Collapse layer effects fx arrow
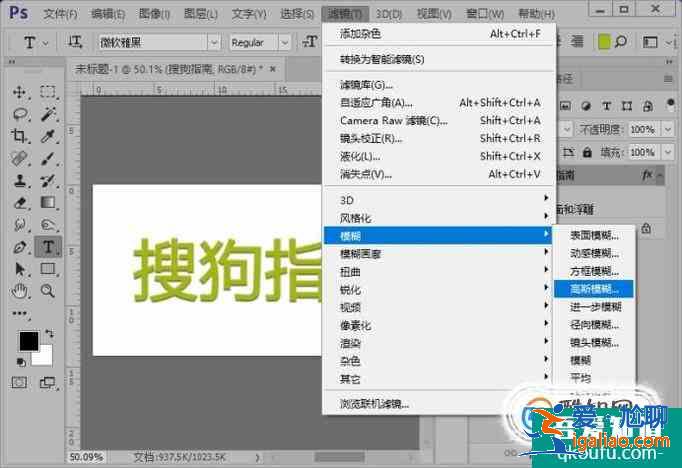This screenshot has width=682, height=468. click(660, 175)
